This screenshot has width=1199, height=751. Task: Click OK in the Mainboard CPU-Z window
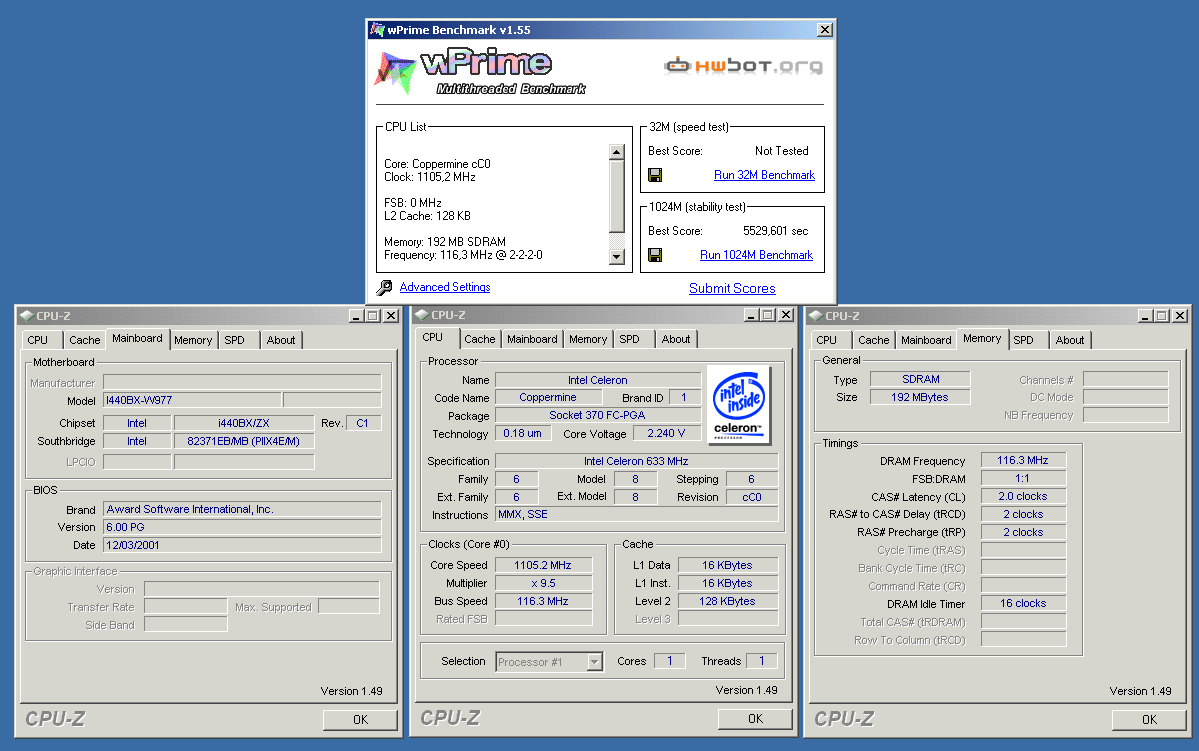click(360, 720)
